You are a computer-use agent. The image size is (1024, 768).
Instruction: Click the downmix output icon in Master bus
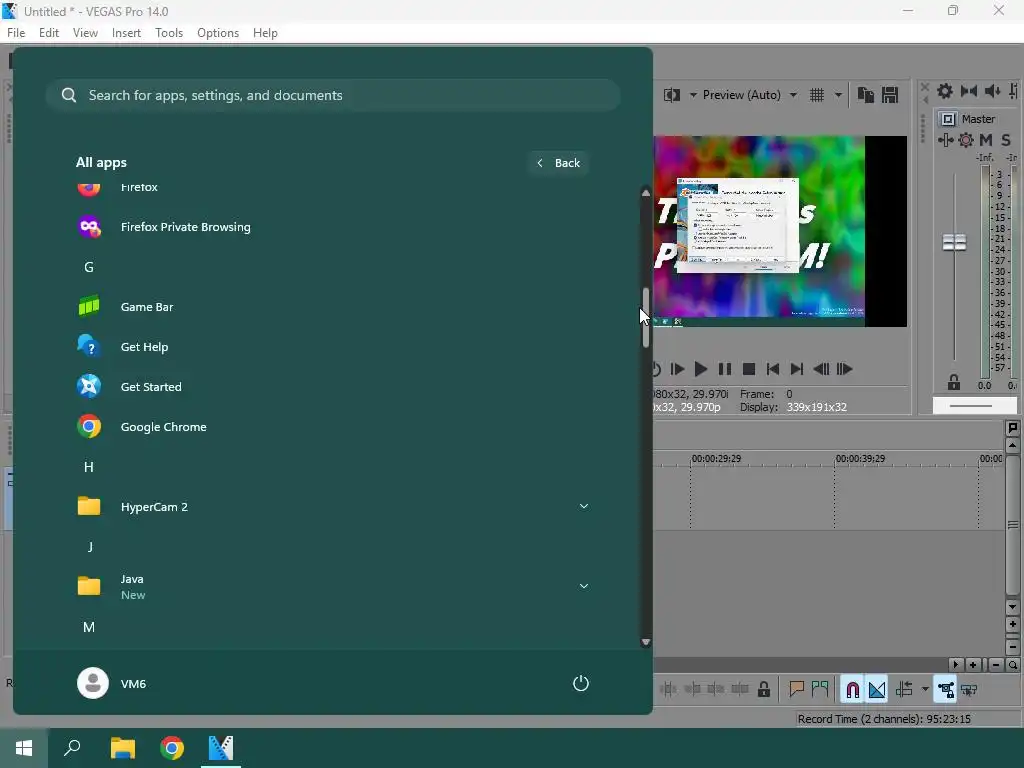coord(968,91)
